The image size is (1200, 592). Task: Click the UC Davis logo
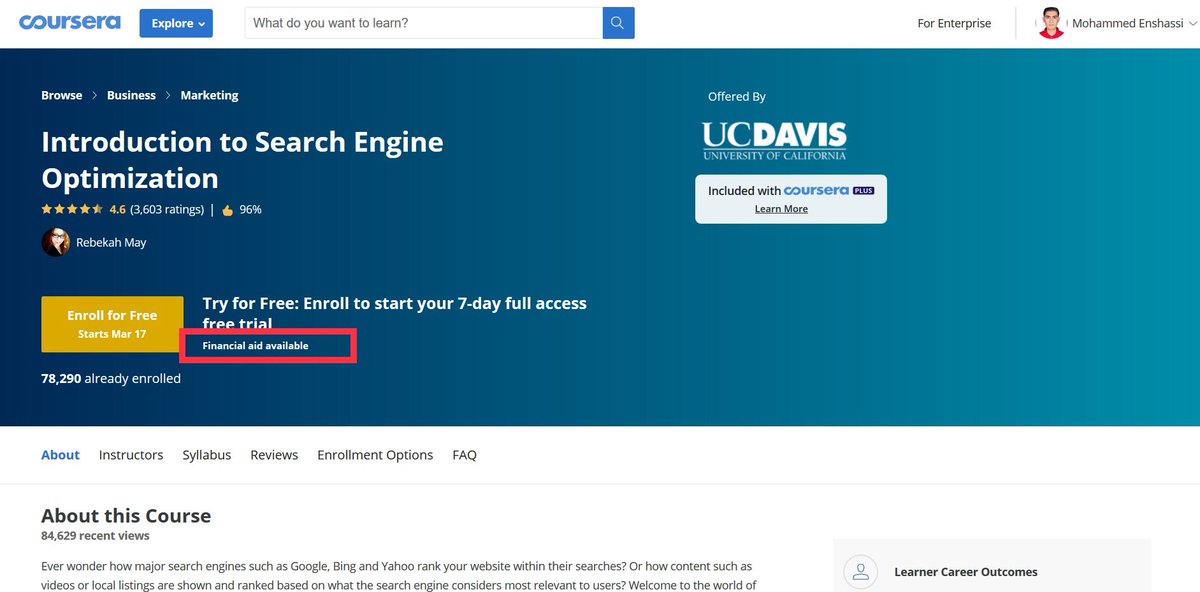[x=774, y=140]
